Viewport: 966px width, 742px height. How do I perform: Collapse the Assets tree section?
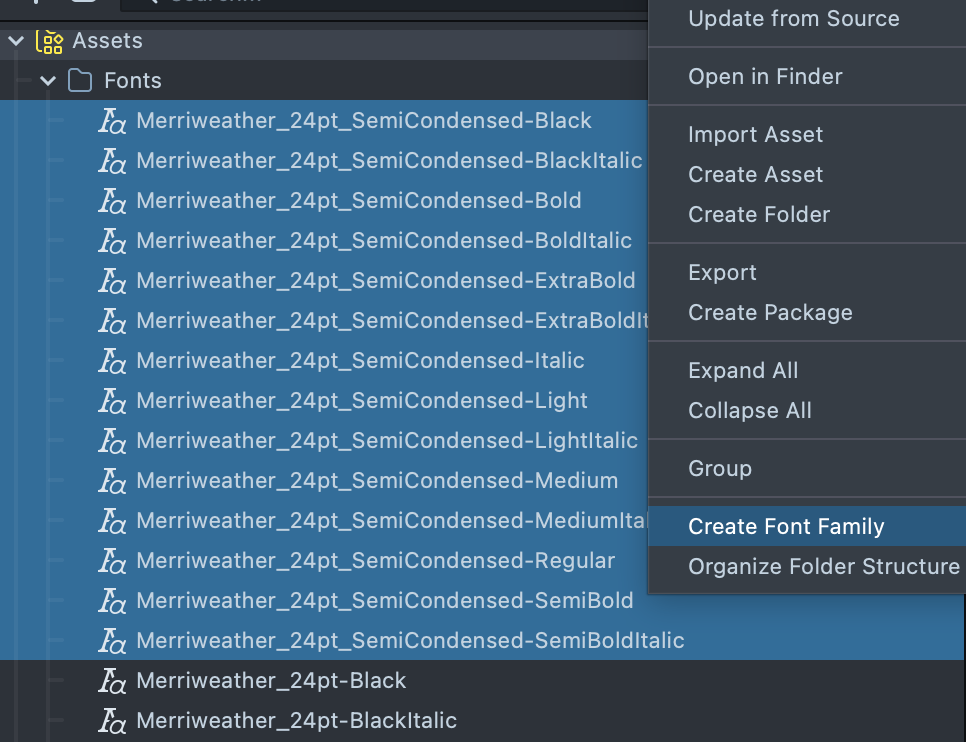point(15,41)
